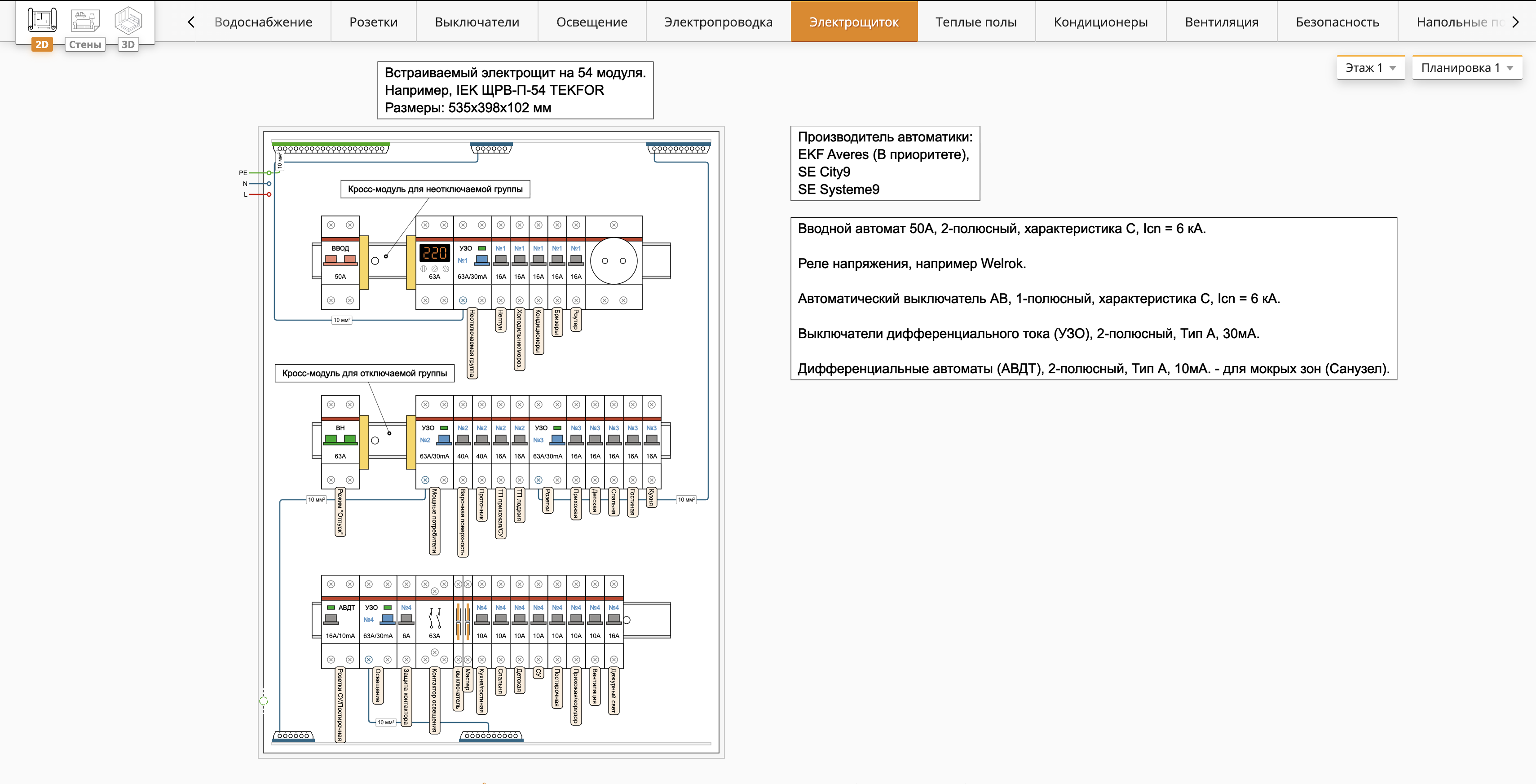1536x784 pixels.
Task: Click the round socket module on top rail
Action: pos(614,260)
